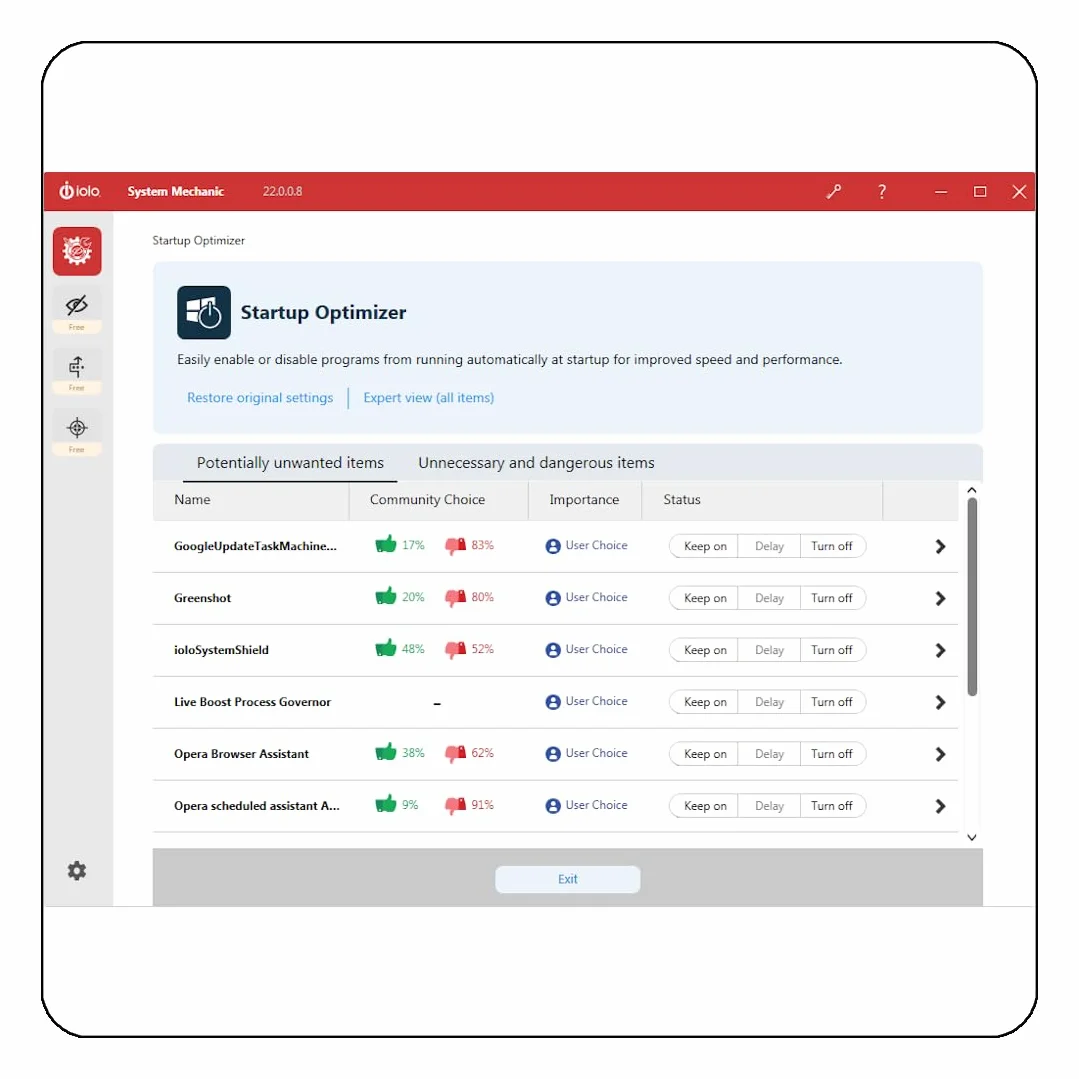
Task: Set Greenshot to Delay
Action: click(769, 598)
